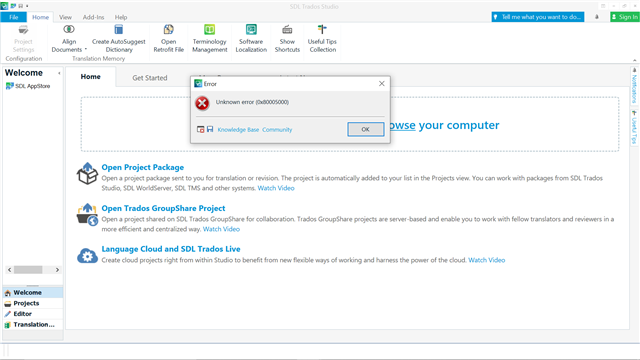Watch Video for GroupShare Project
Viewport: 640px width, 360px height.
pyautogui.click(x=221, y=229)
